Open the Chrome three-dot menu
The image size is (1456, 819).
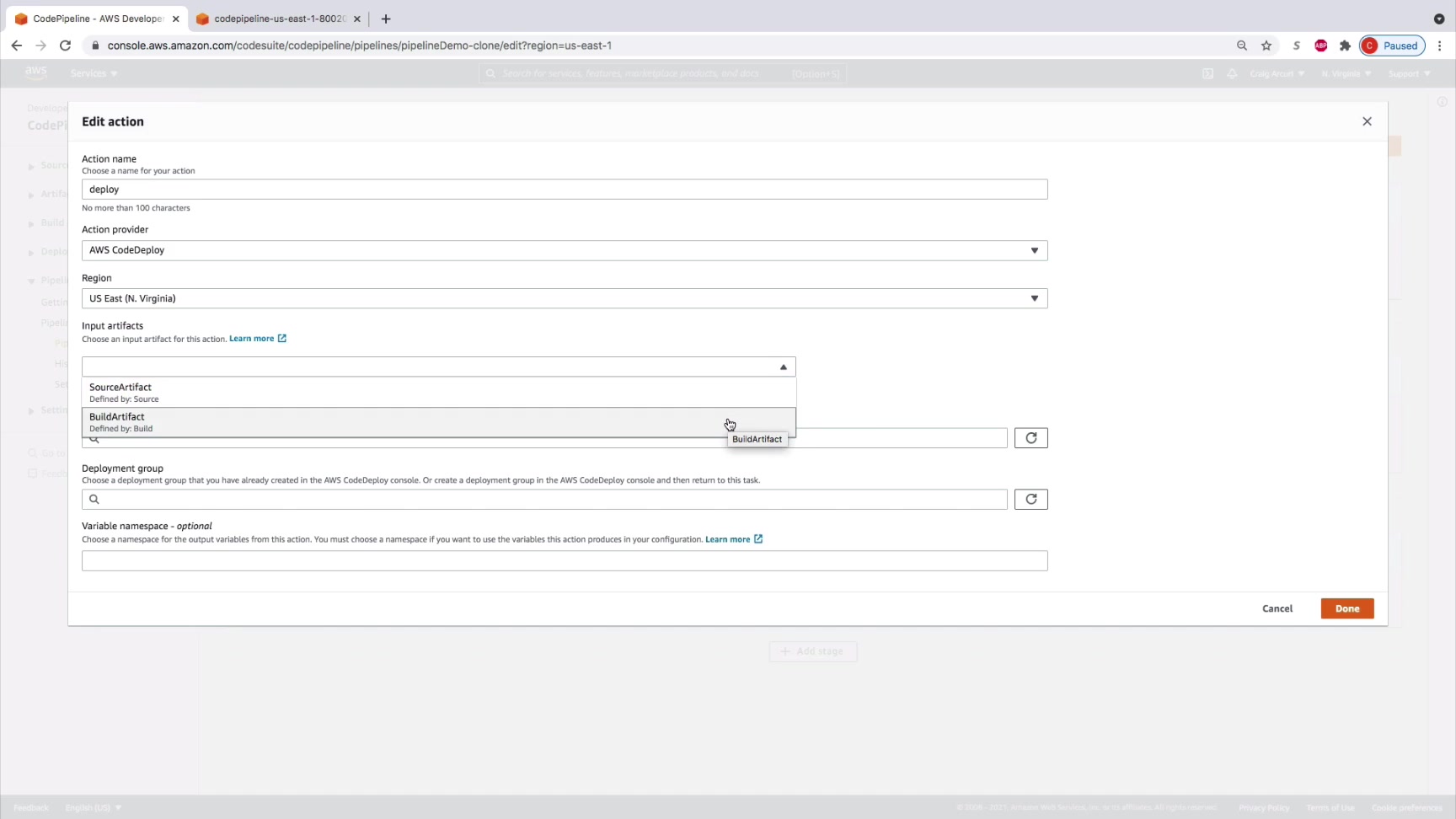coord(1440,45)
